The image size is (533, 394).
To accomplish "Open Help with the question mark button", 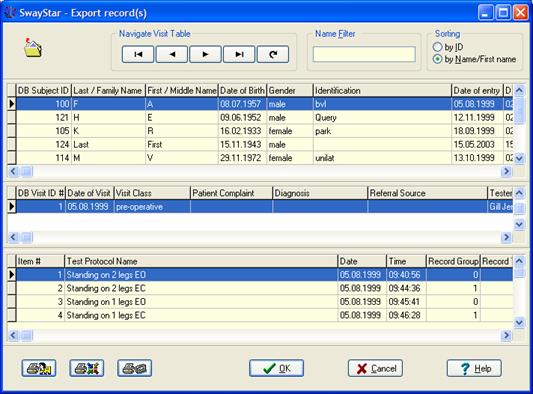I will (x=474, y=368).
